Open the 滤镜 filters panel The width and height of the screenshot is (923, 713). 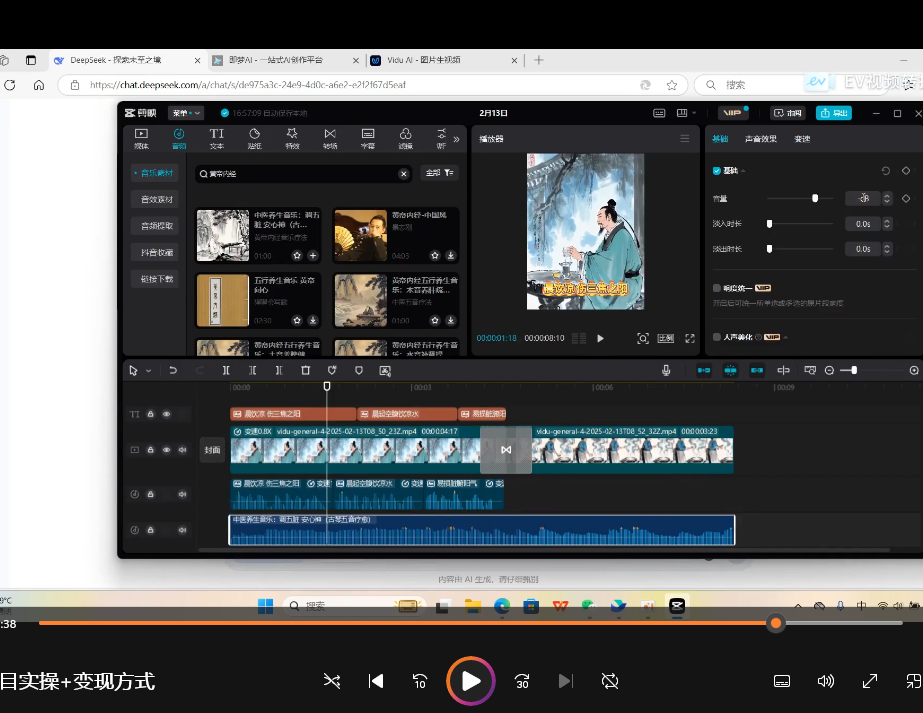point(406,138)
